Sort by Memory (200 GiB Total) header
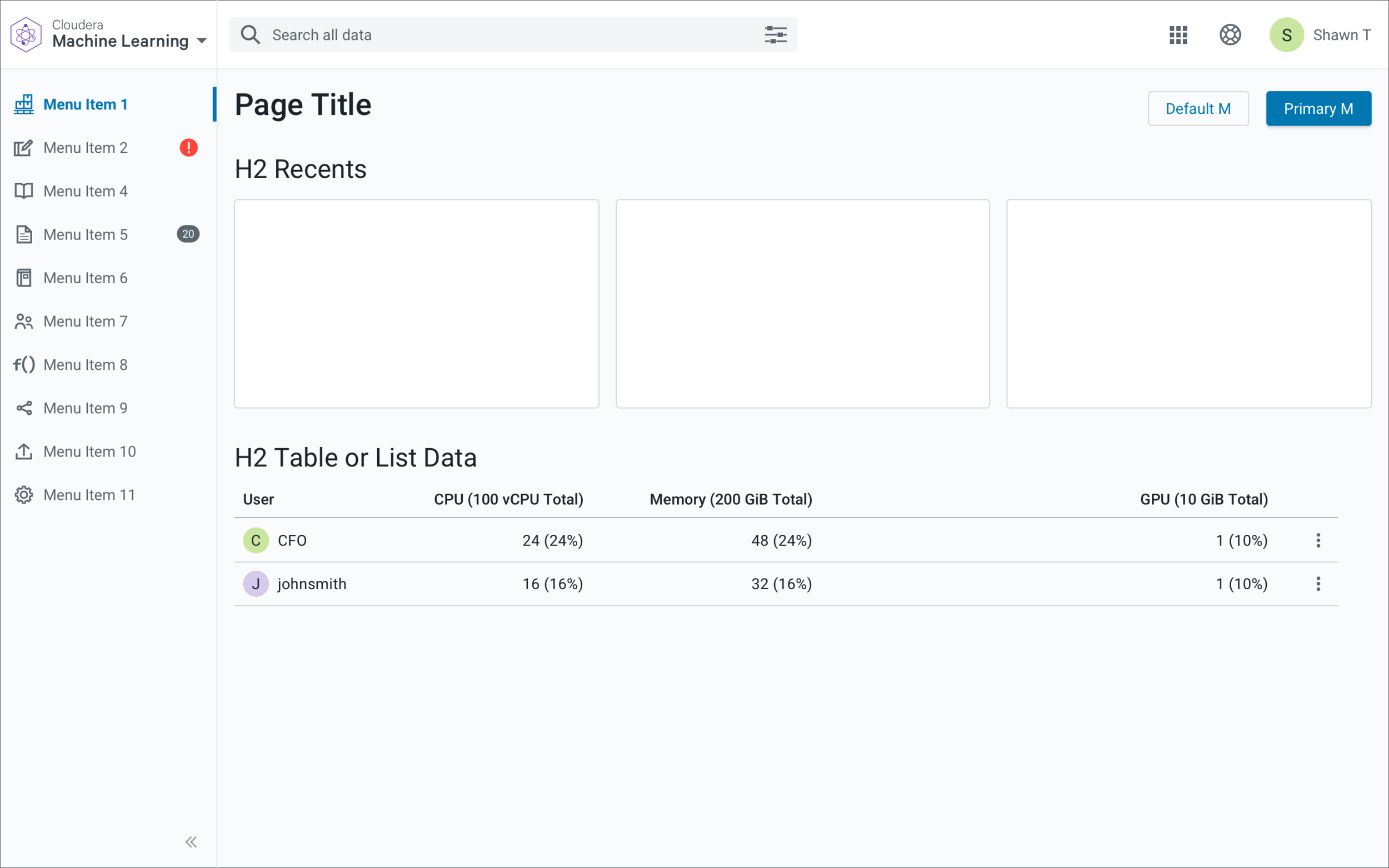 [x=731, y=499]
